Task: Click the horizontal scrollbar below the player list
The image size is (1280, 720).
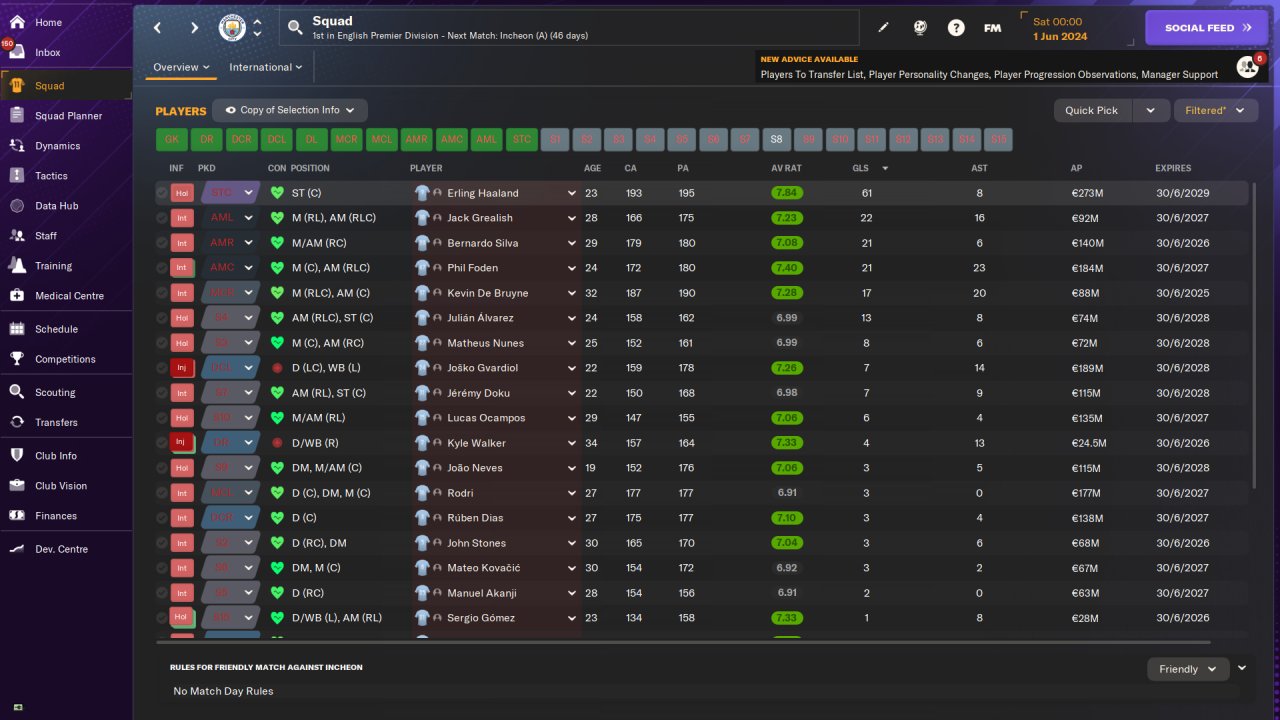Action: click(685, 642)
